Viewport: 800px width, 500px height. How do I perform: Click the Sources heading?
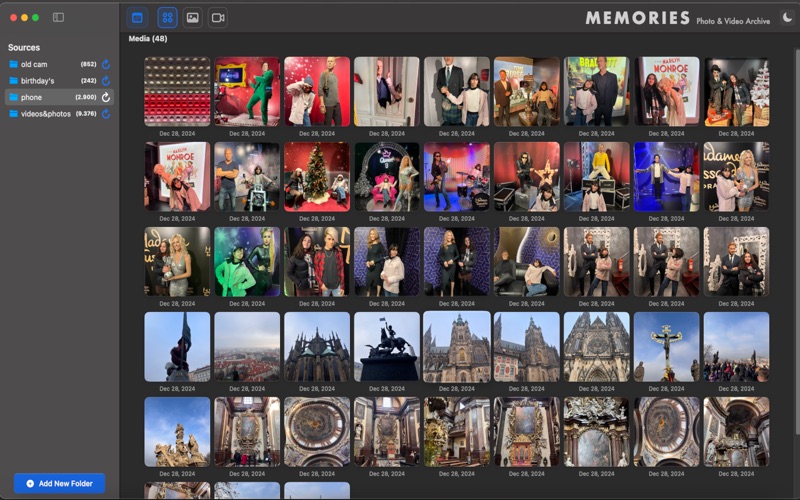[x=24, y=47]
